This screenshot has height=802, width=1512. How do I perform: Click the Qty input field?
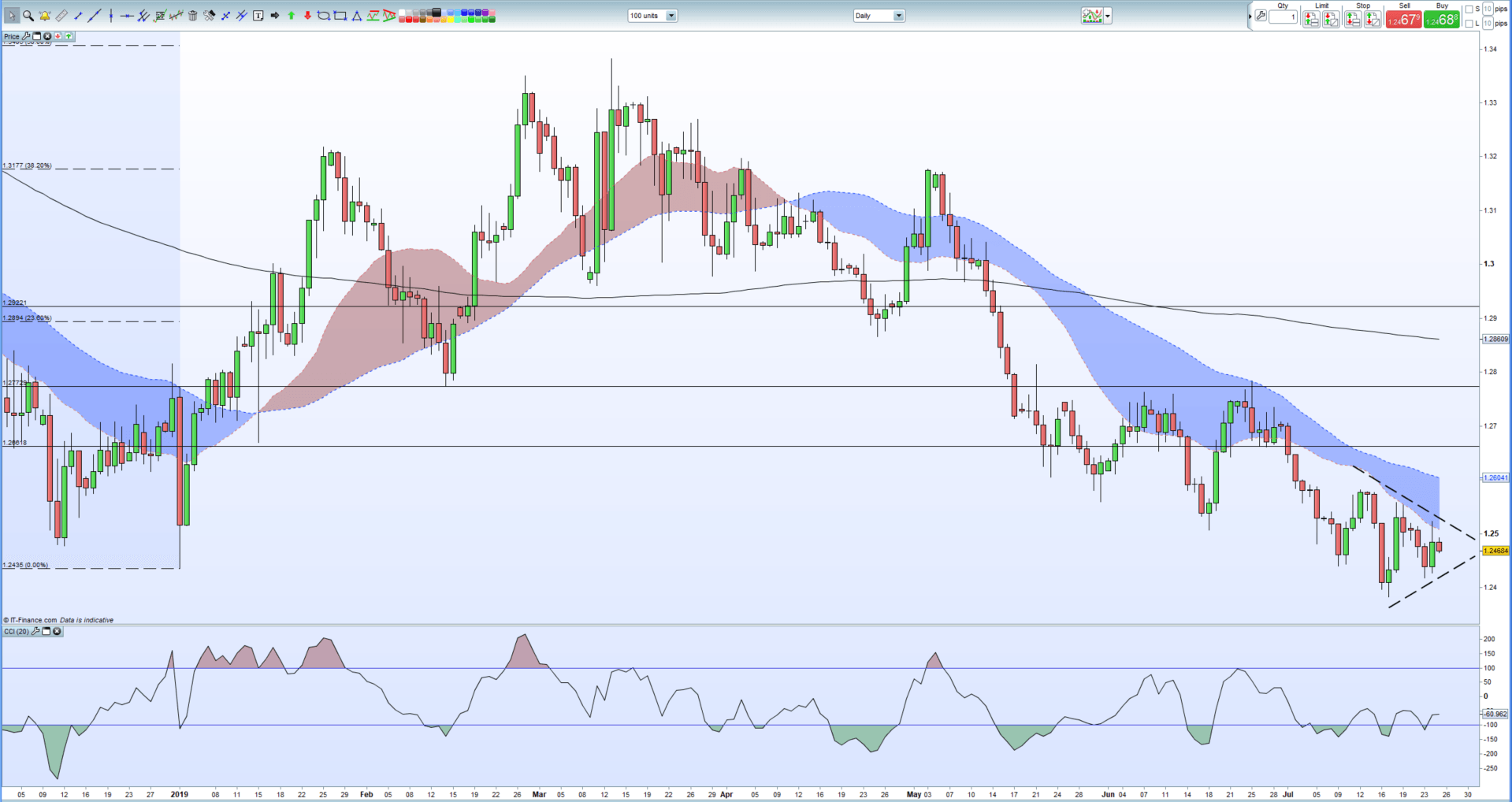(1283, 17)
